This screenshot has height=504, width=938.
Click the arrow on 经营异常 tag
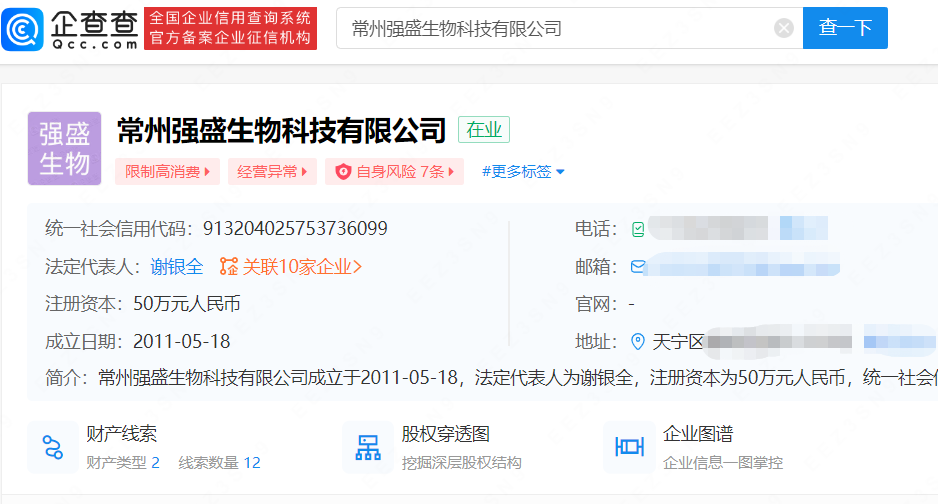pos(304,172)
